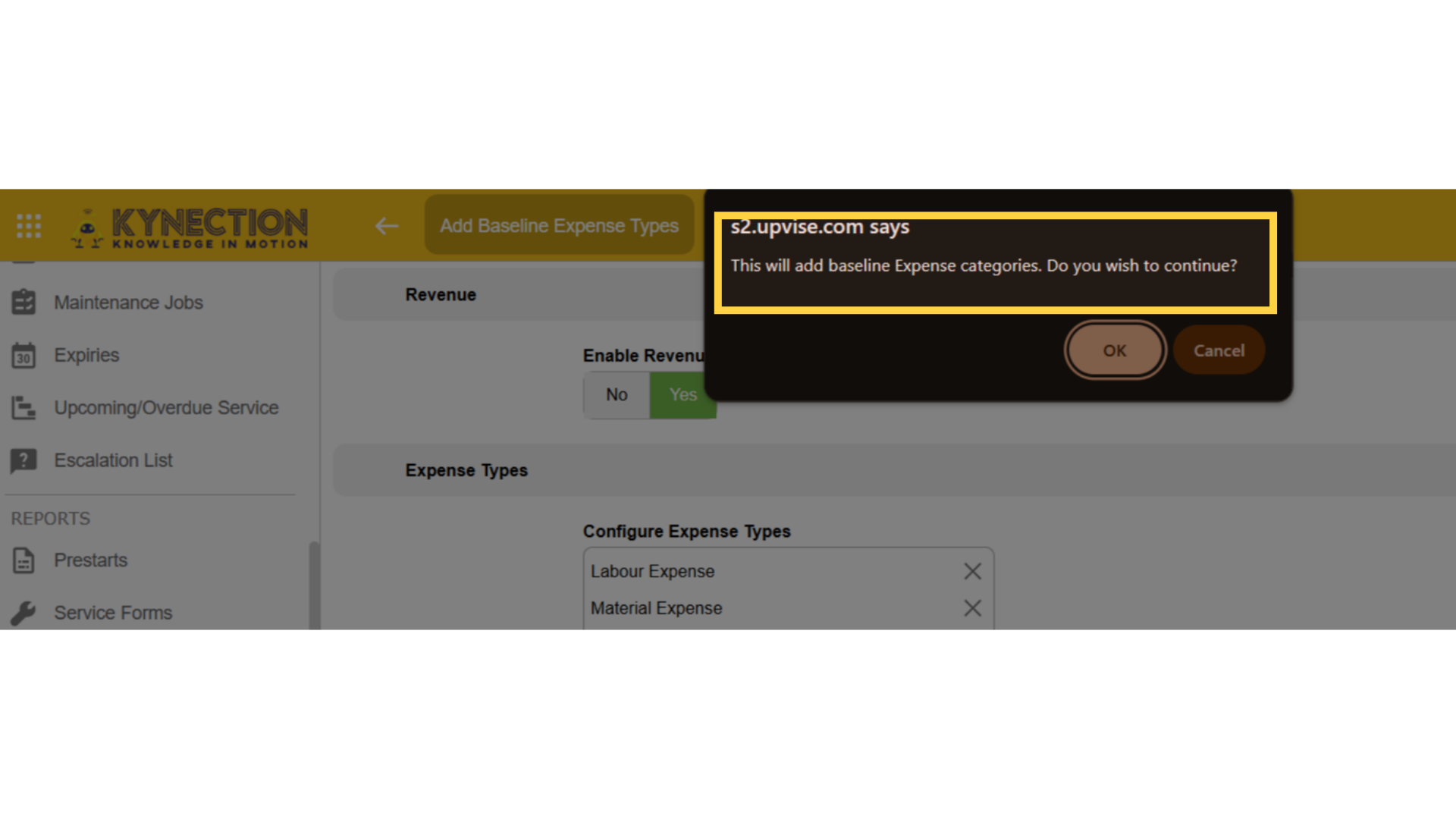The width and height of the screenshot is (1456, 819).
Task: Open Prestarts report
Action: 90,560
